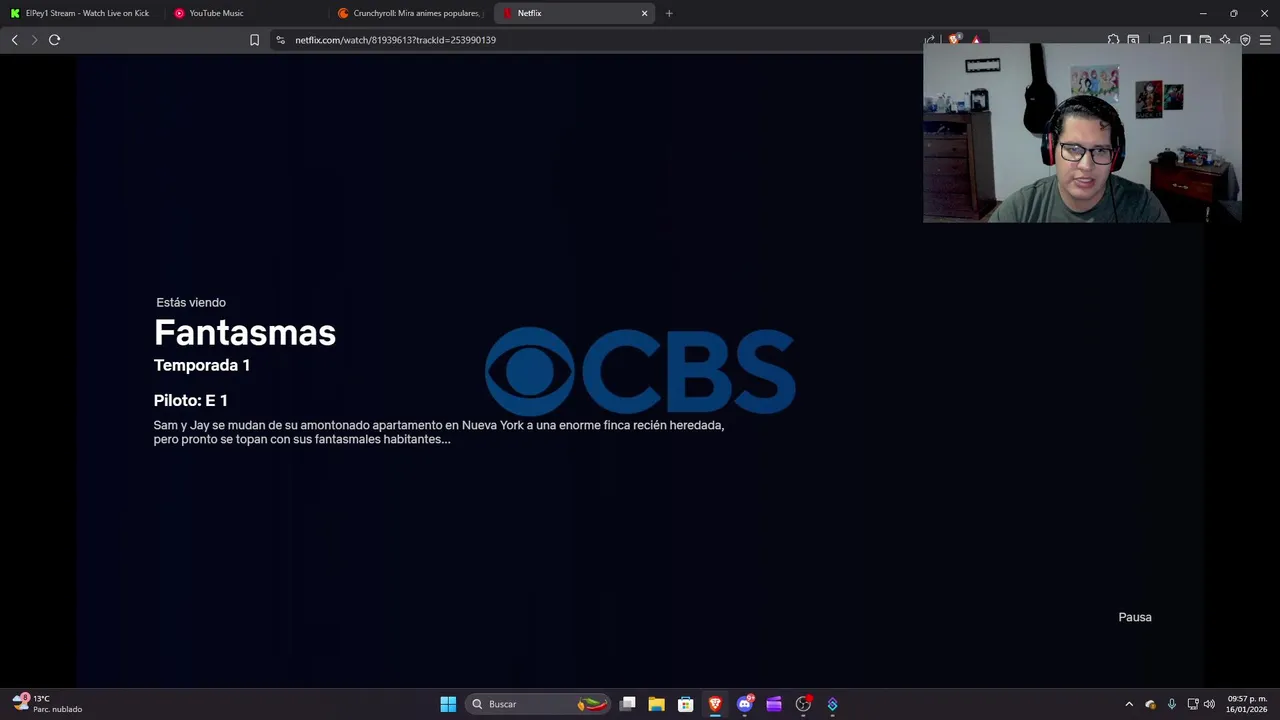Open Microsoft Store from the taskbar
This screenshot has width=1280, height=720.
tap(685, 704)
